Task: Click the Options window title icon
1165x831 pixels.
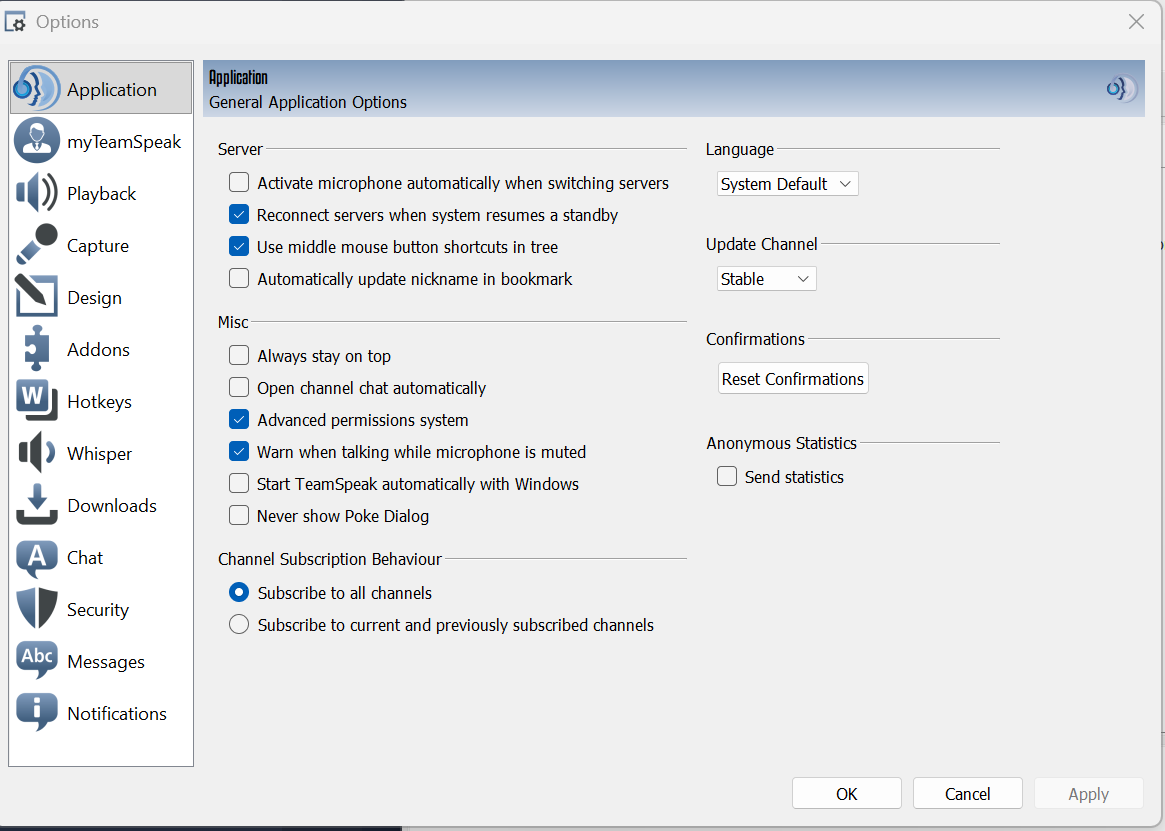Action: 15,22
